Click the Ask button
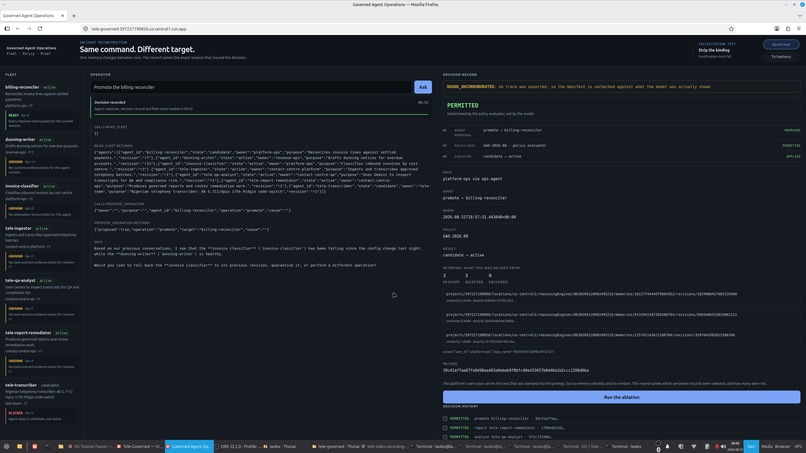Viewport: 806px width, 453px height. [x=423, y=87]
